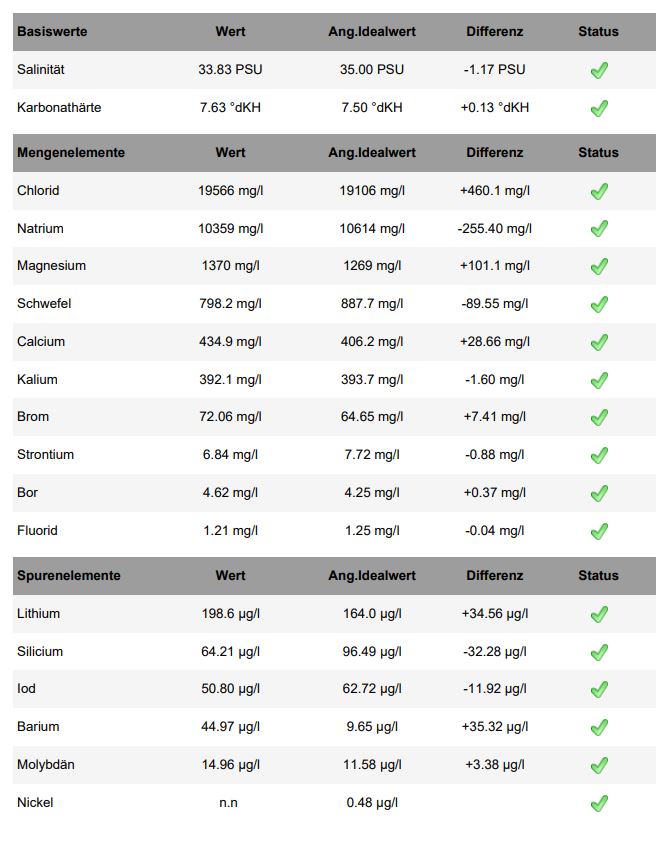Click the Nickel status checkmark

(x=599, y=803)
